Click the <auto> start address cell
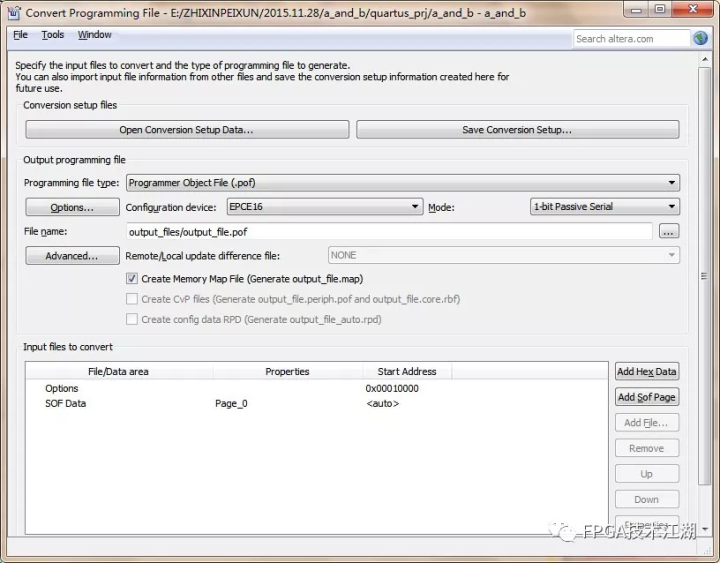Viewport: 720px width, 563px height. point(382,404)
